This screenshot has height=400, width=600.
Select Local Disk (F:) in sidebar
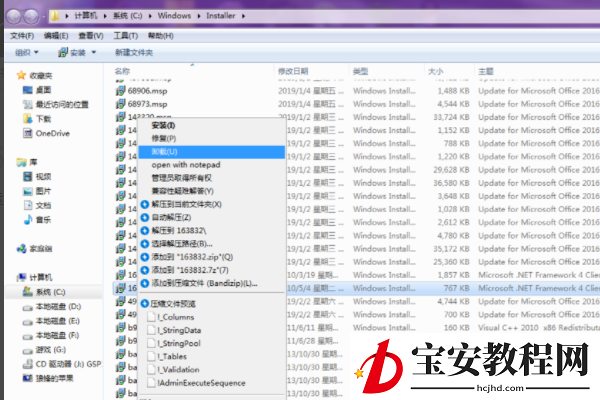51,335
